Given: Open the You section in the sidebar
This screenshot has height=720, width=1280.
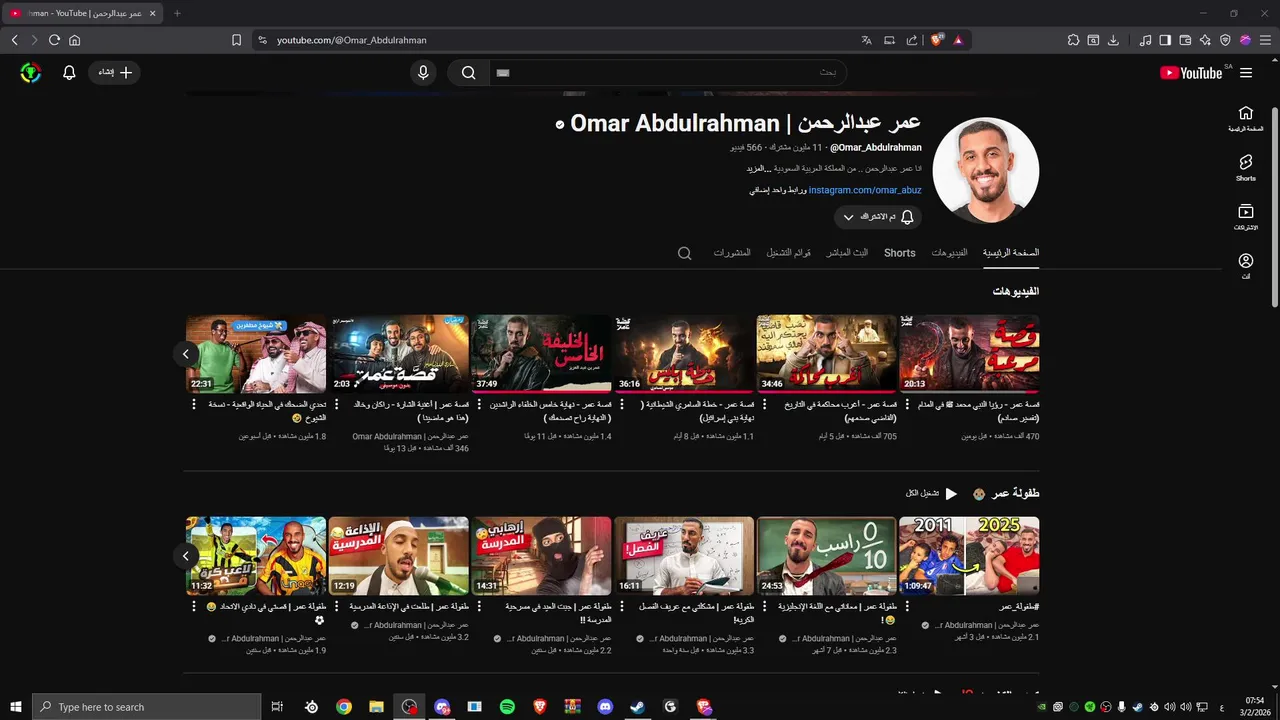Looking at the screenshot, I should [x=1246, y=266].
